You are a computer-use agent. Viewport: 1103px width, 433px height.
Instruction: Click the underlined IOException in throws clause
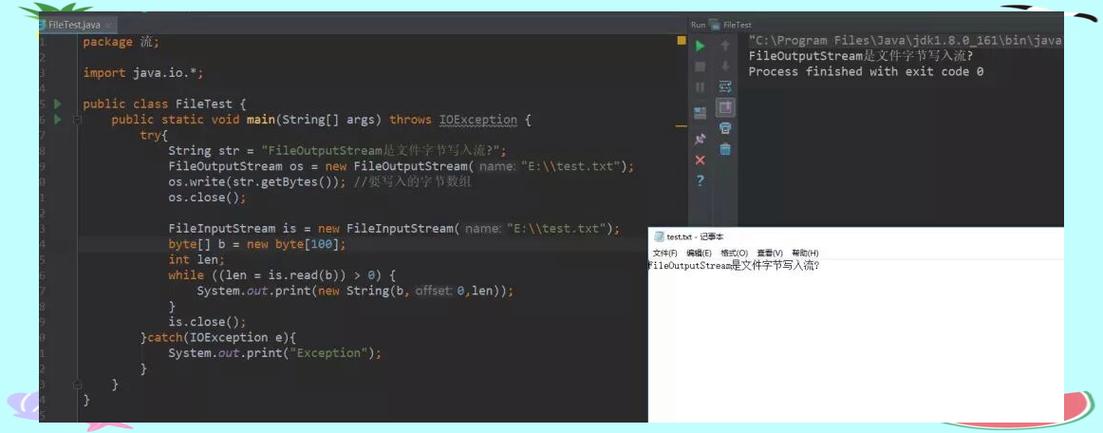click(478, 120)
